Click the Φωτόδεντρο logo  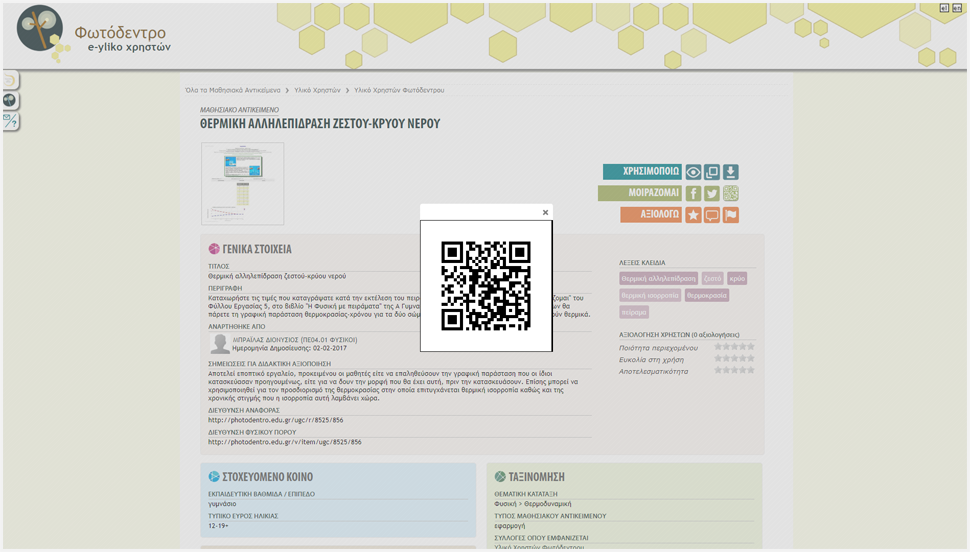point(95,34)
